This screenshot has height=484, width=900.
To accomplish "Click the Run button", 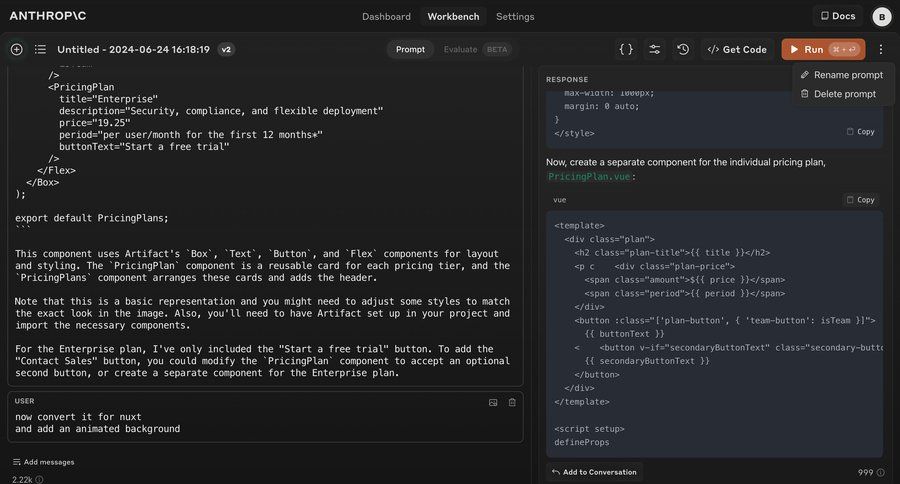I will (x=823, y=49).
